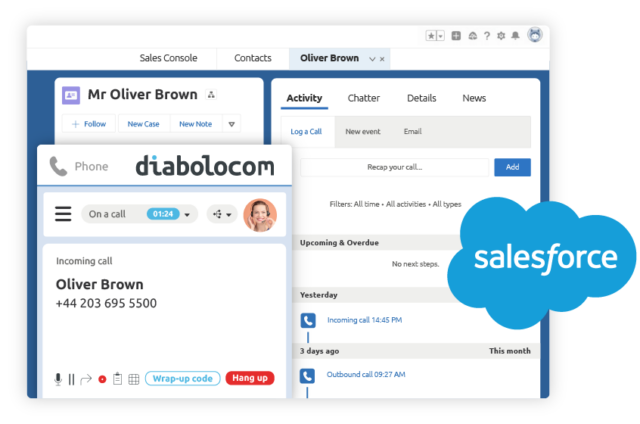The image size is (640, 424).
Task: Select the Log a Call subtab
Action: tap(306, 131)
